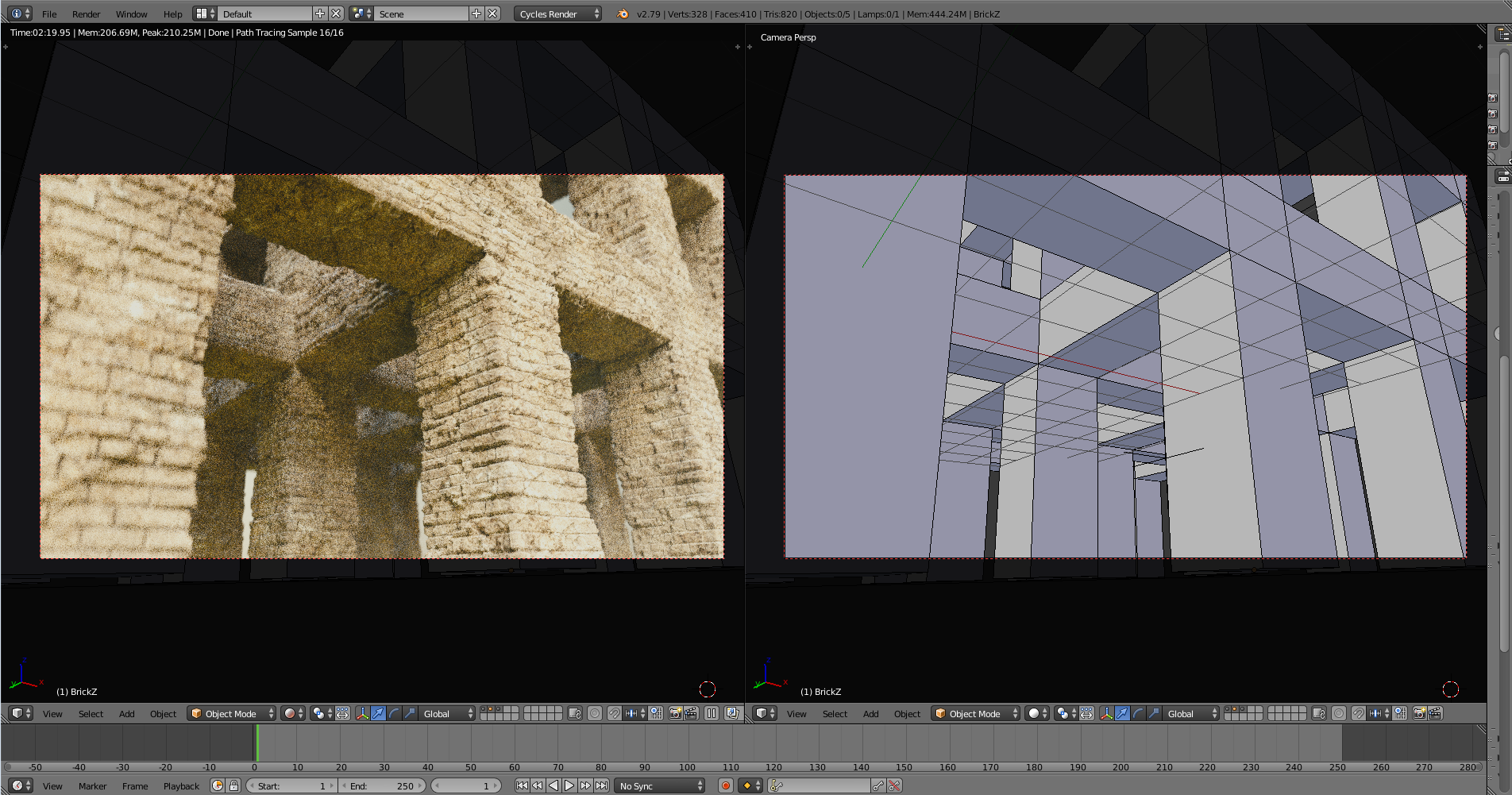Screen dimensions: 1512x795
Task: Render OpenGL image from the right viewport
Action: [1419, 713]
